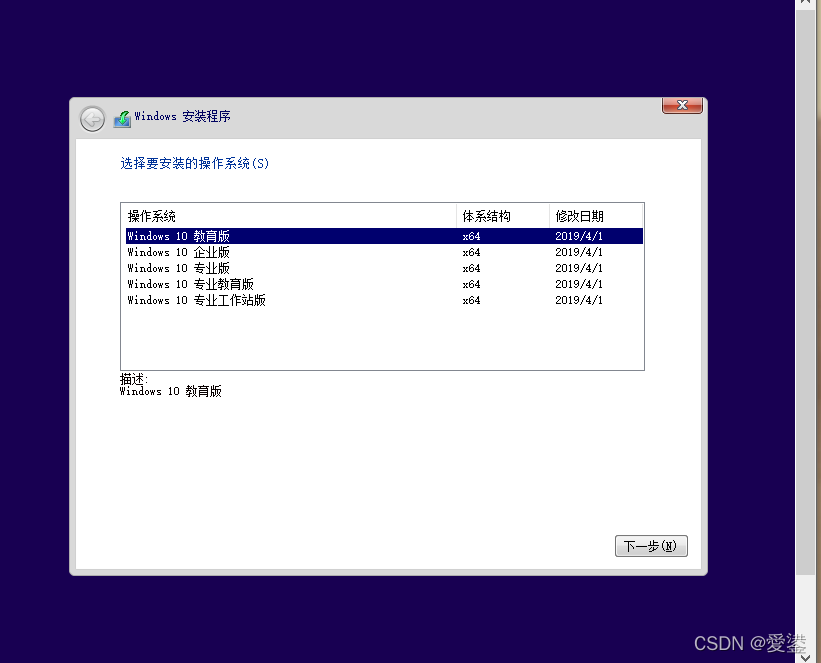
Task: Click the Windows Setup disc icon
Action: (x=122, y=119)
